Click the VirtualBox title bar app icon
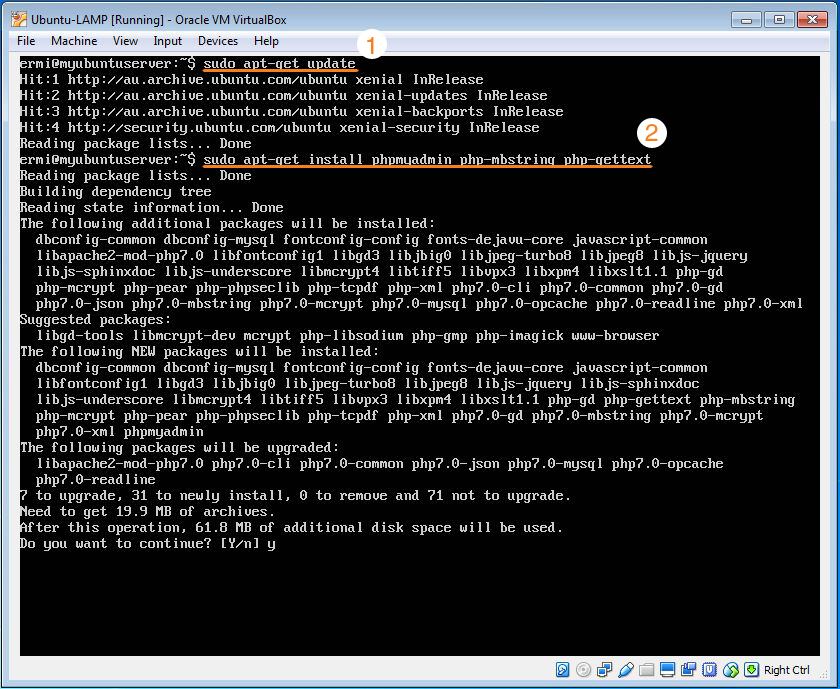Viewport: 840px width, 689px height. (19, 19)
